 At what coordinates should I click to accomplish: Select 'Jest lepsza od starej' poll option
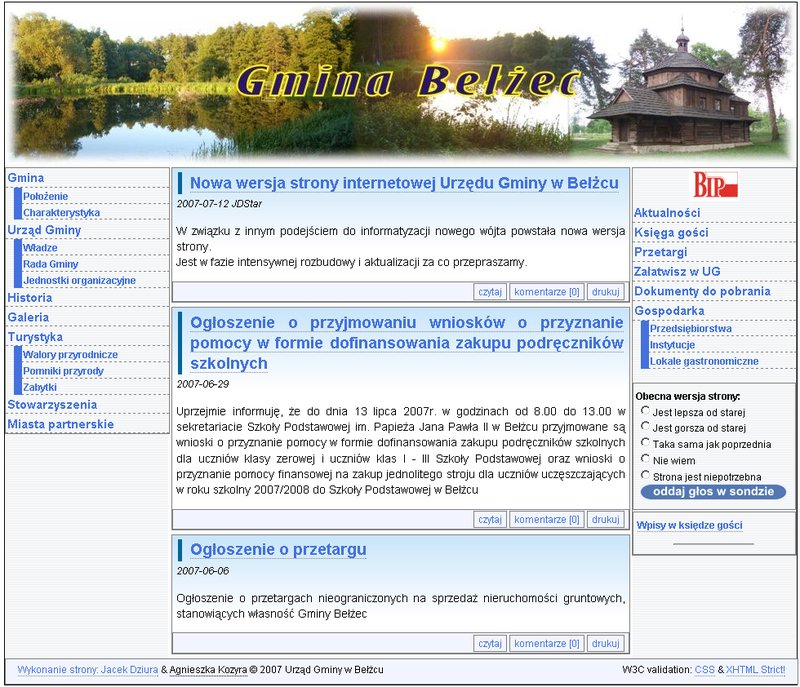[645, 411]
